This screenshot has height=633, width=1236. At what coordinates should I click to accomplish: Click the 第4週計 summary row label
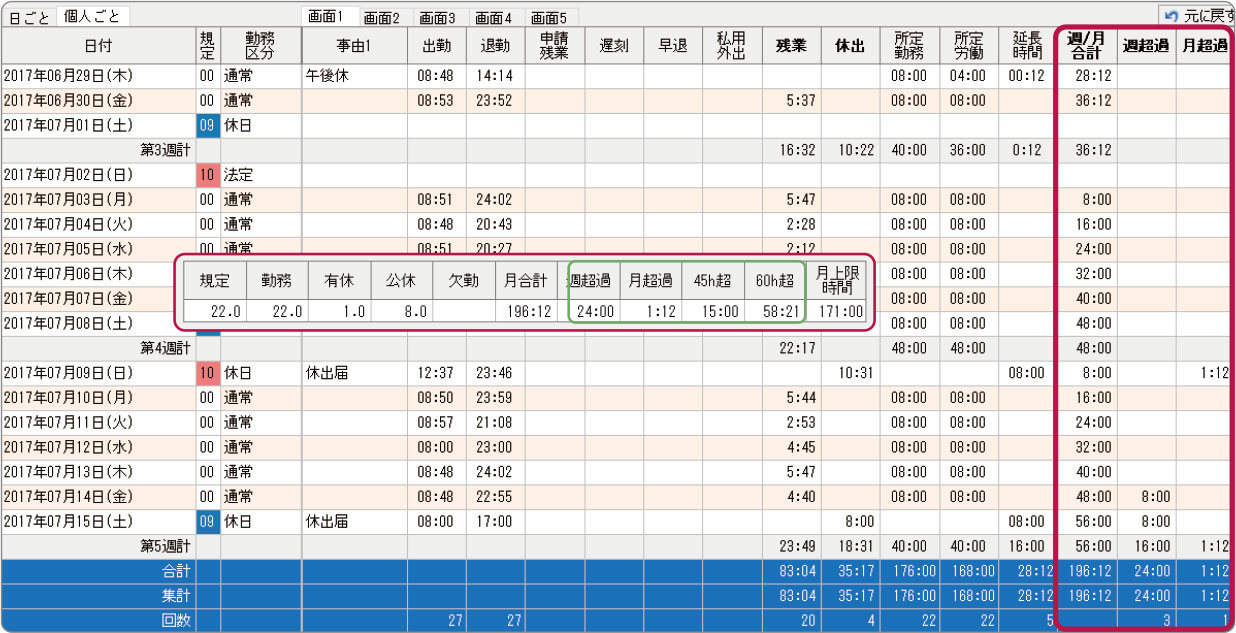click(166, 348)
